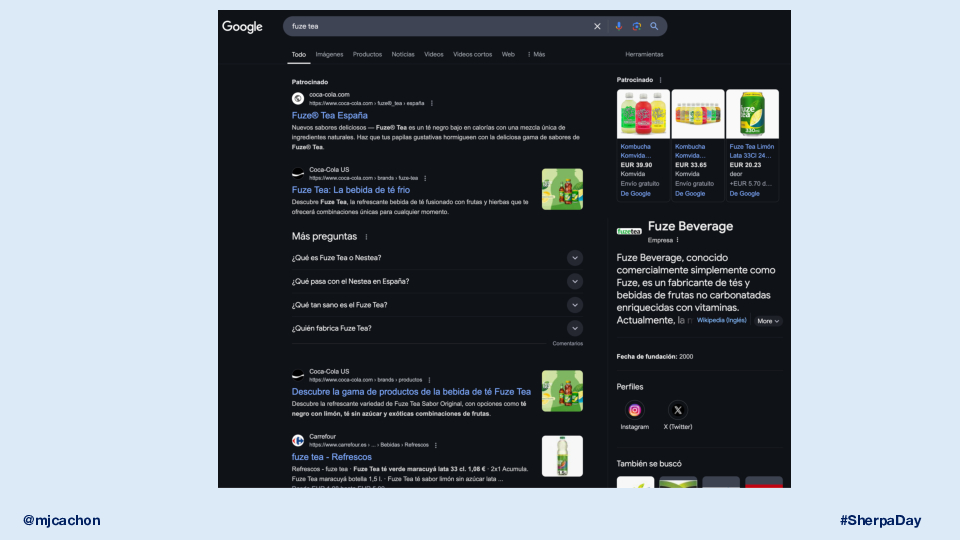Expand description with More button

point(768,321)
